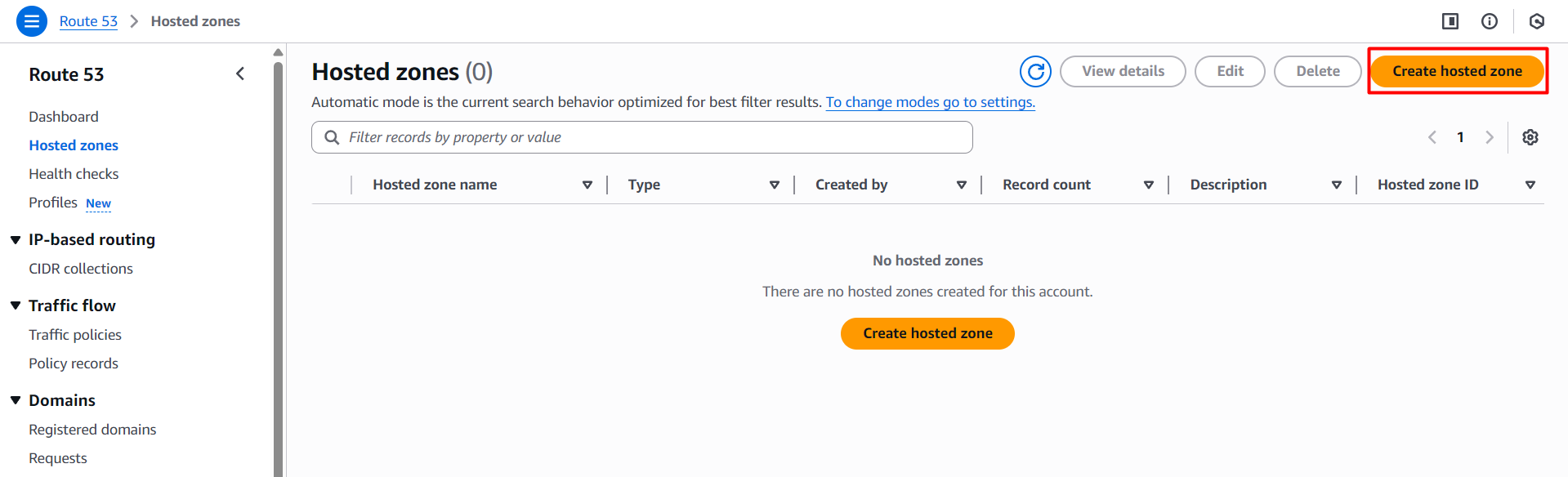The image size is (1568, 477).
Task: Open Registered domains page
Action: pyautogui.click(x=92, y=430)
